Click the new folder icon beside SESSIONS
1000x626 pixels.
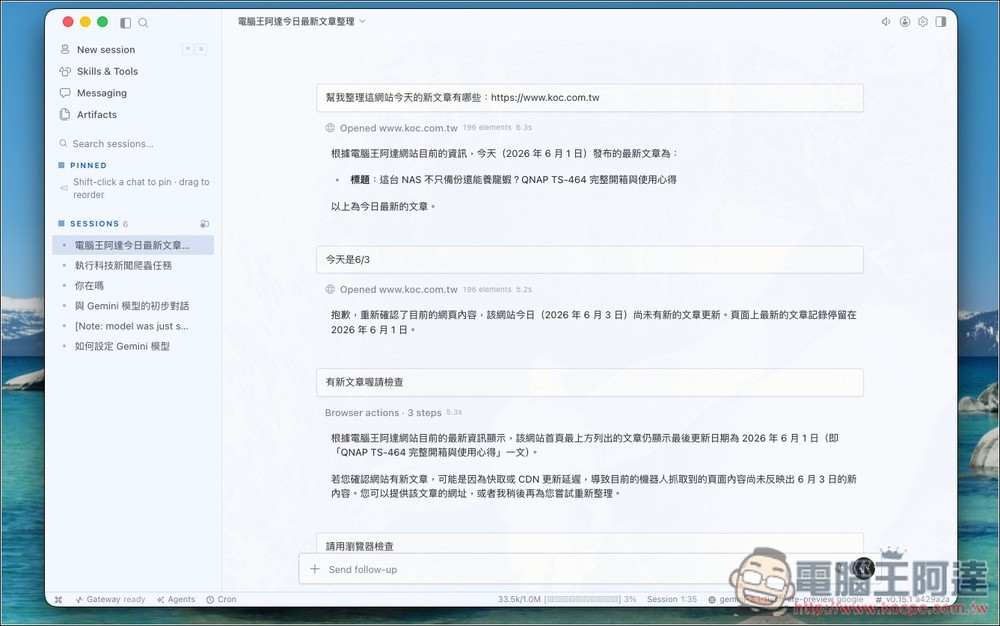coord(204,224)
